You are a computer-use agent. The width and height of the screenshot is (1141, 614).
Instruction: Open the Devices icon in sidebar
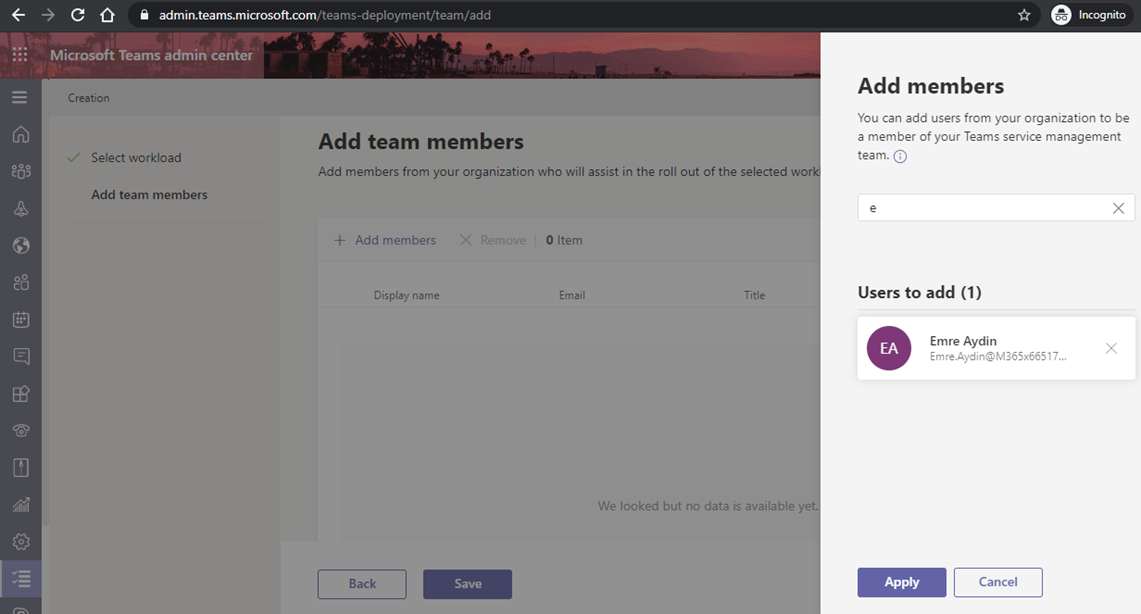(x=21, y=209)
